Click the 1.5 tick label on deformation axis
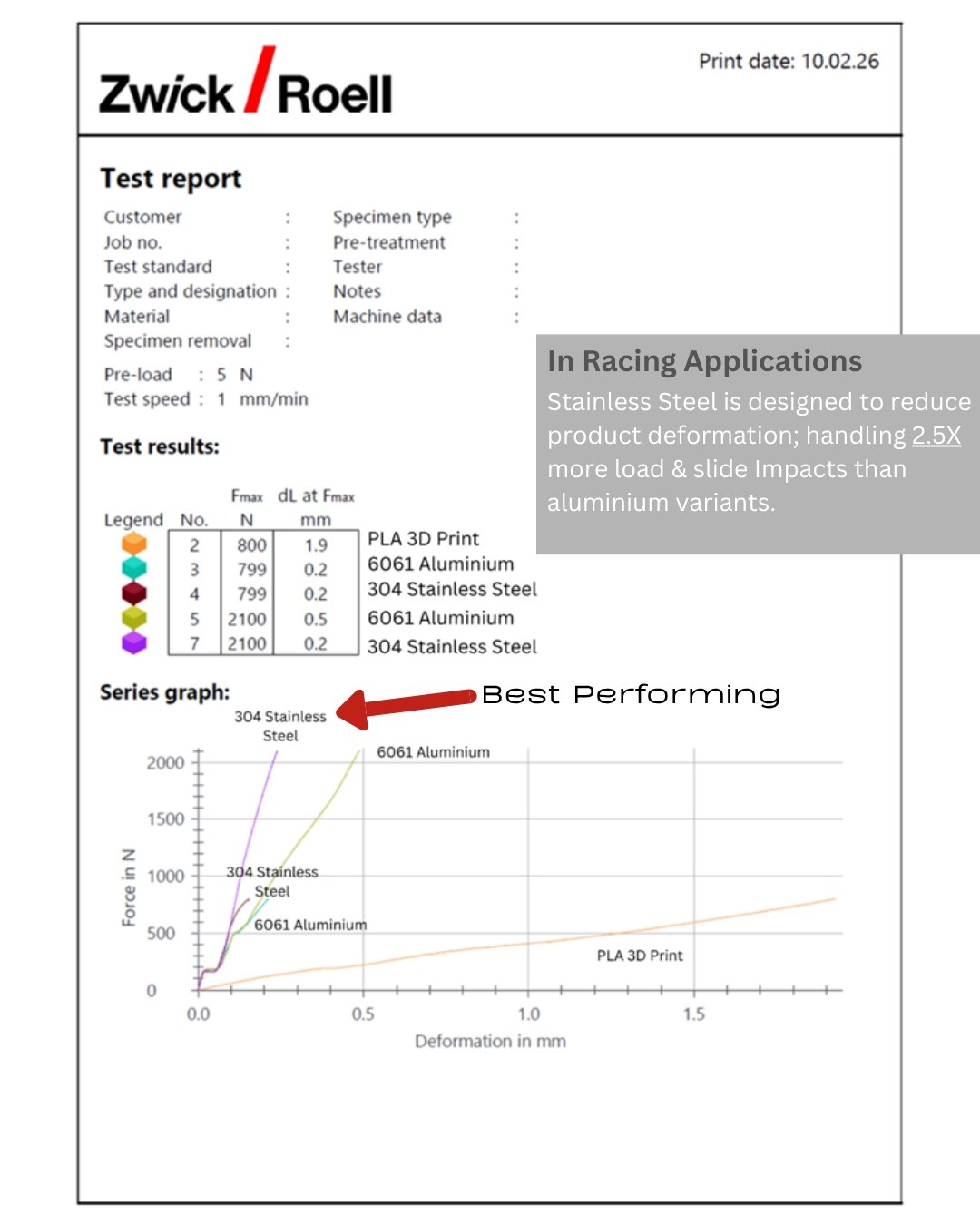 [693, 1014]
